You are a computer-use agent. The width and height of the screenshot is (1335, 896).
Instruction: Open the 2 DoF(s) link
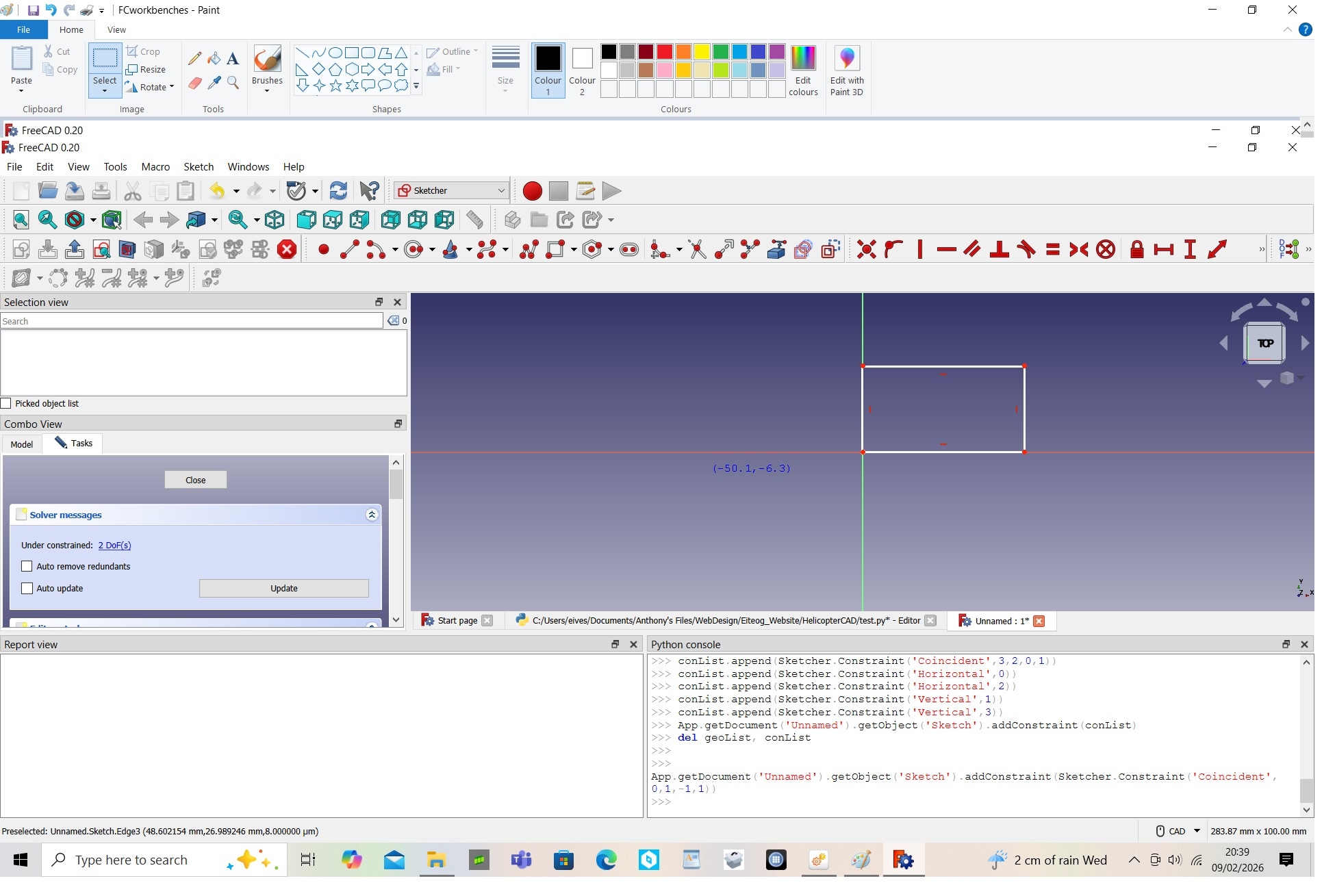tap(114, 546)
